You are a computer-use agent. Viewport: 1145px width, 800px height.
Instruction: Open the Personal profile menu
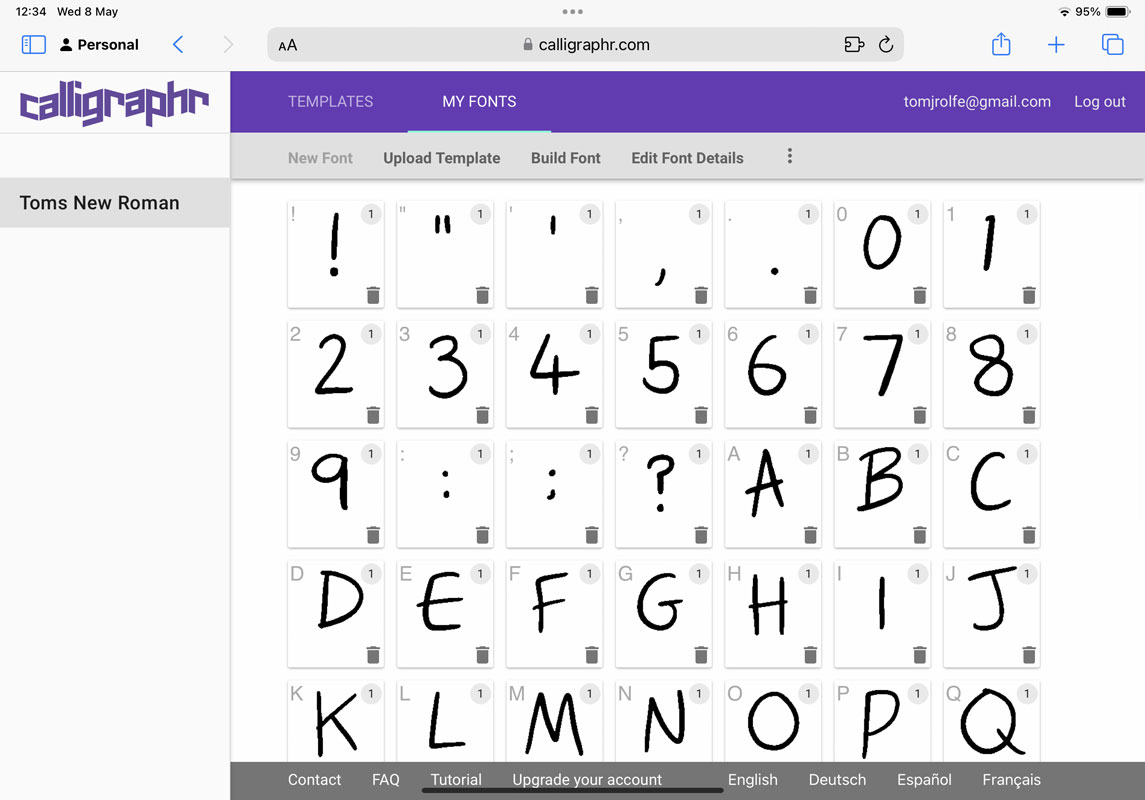click(99, 45)
